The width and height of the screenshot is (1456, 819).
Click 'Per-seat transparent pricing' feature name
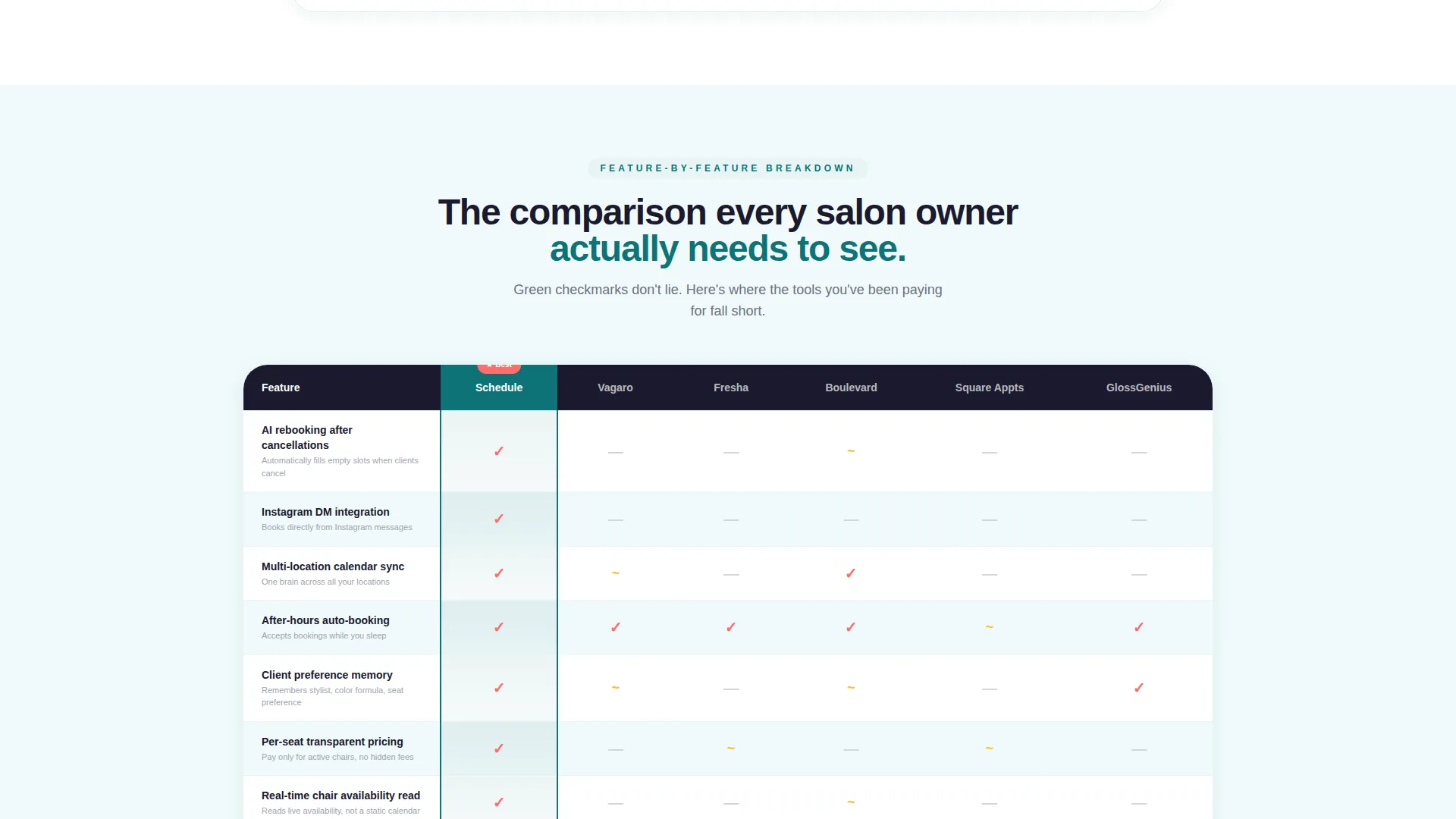coord(332,742)
